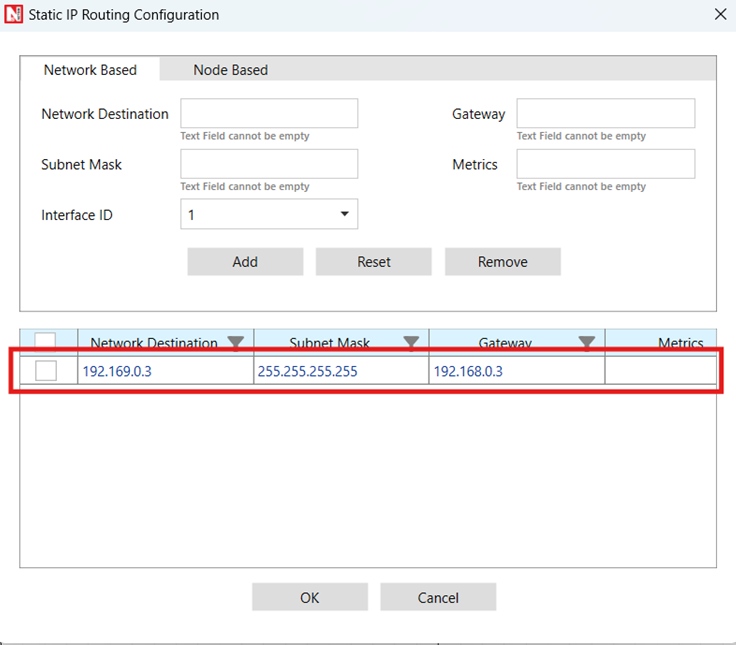Switch to the Node Based tab
Image resolution: width=736 pixels, height=645 pixels.
coord(230,70)
